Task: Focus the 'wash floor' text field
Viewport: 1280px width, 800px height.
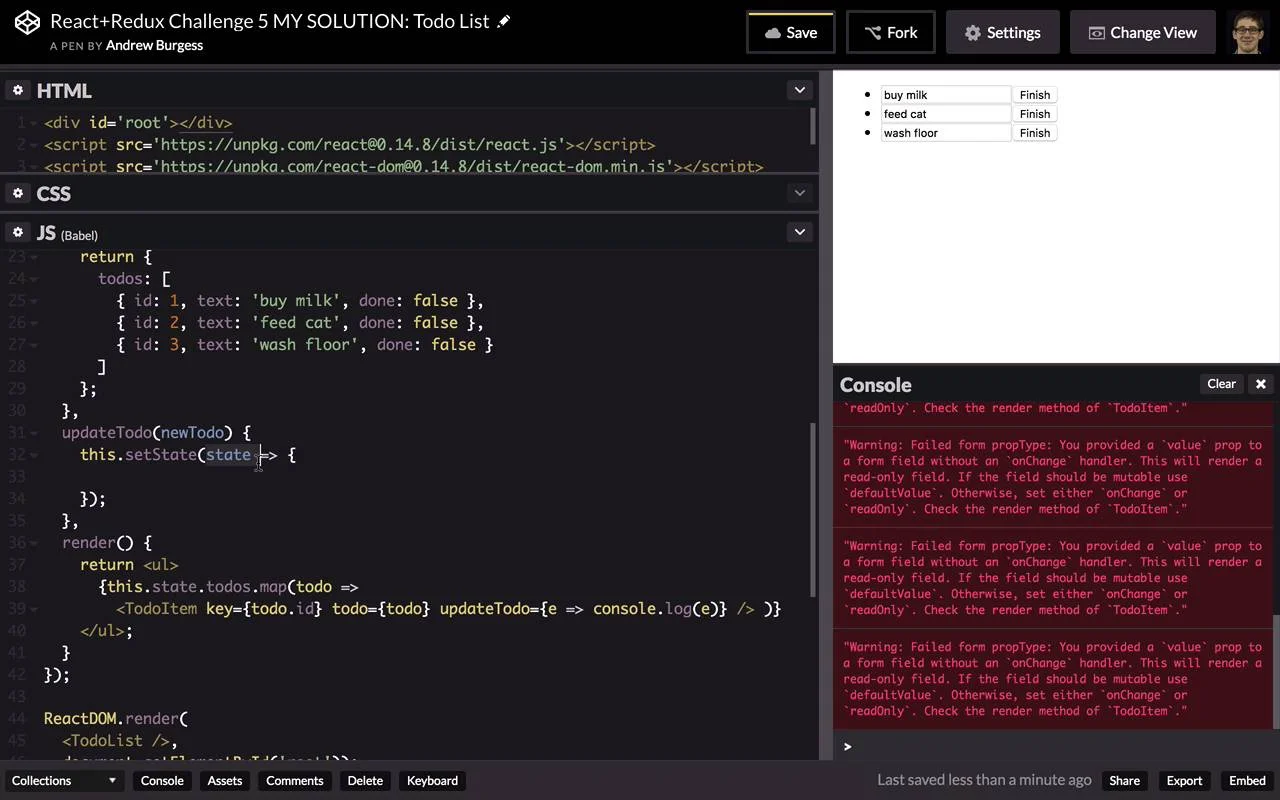Action: (x=946, y=133)
